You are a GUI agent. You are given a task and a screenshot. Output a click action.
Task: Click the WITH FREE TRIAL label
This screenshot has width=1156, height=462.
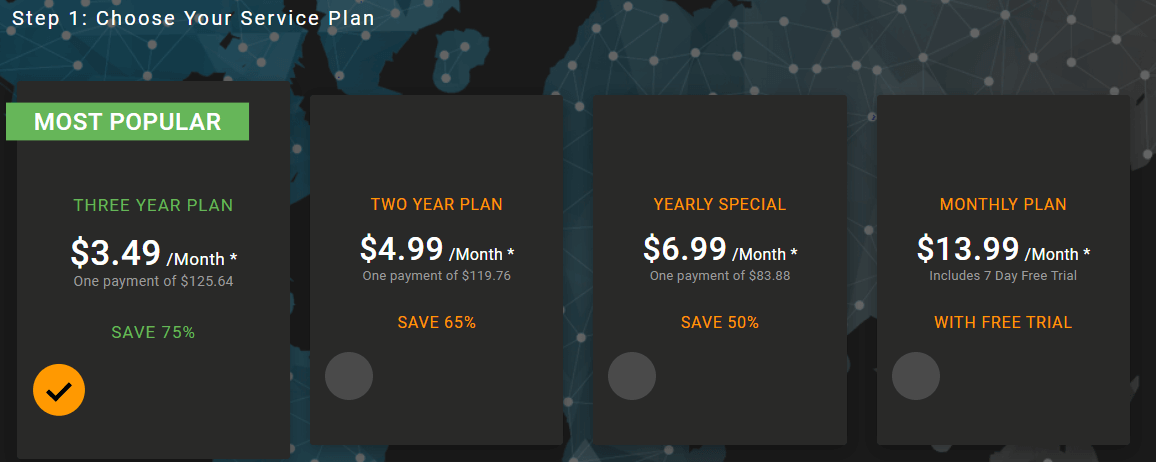pos(1003,322)
